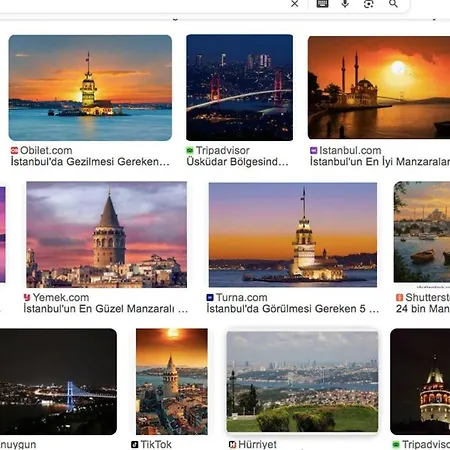The image size is (450, 450).
Task: Open Tripadvisor Bosphorus bridge night thumbnail
Action: pos(239,87)
